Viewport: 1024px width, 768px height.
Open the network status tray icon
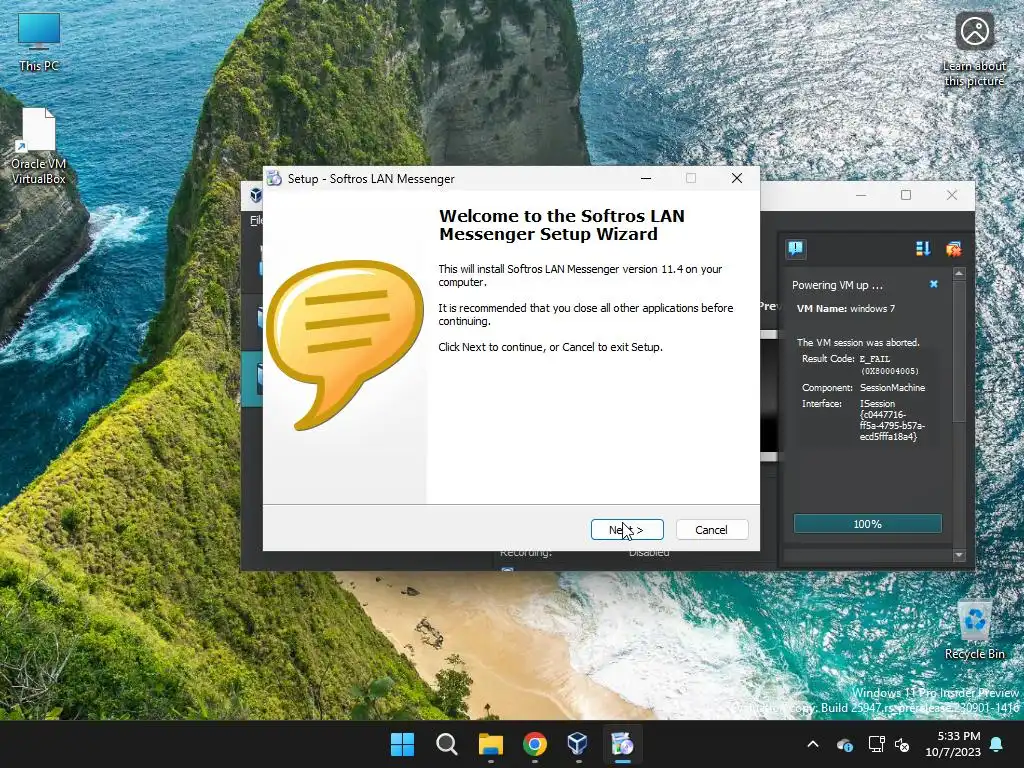pyautogui.click(x=876, y=744)
